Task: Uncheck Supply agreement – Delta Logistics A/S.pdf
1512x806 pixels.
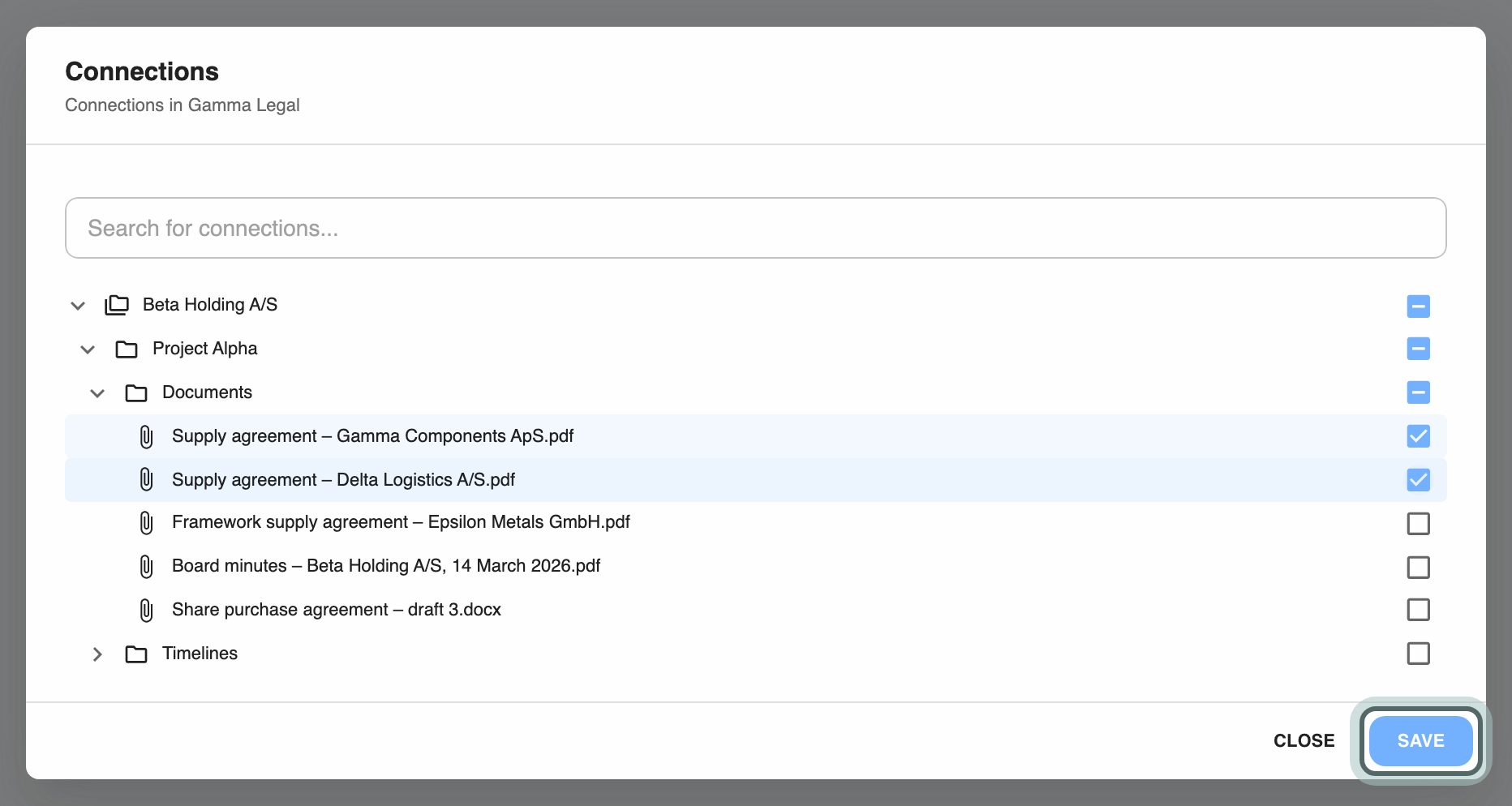Action: pyautogui.click(x=1419, y=480)
